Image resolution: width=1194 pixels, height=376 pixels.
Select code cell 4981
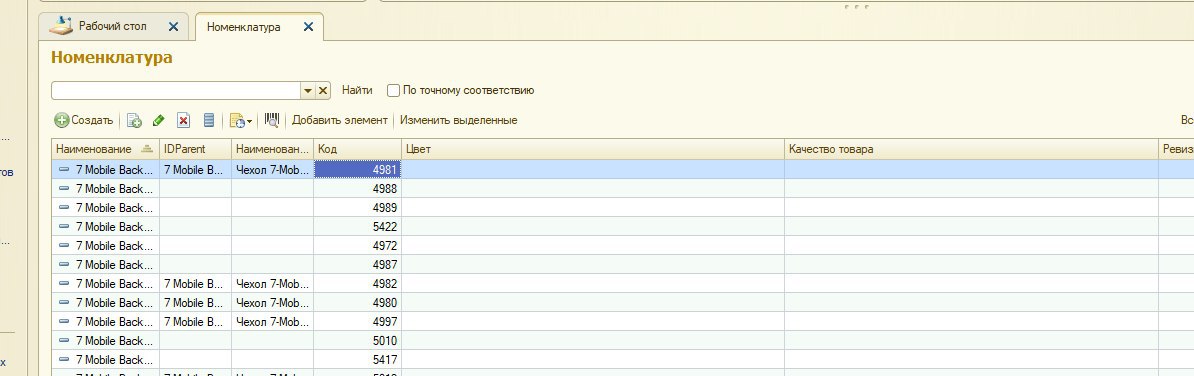(357, 170)
